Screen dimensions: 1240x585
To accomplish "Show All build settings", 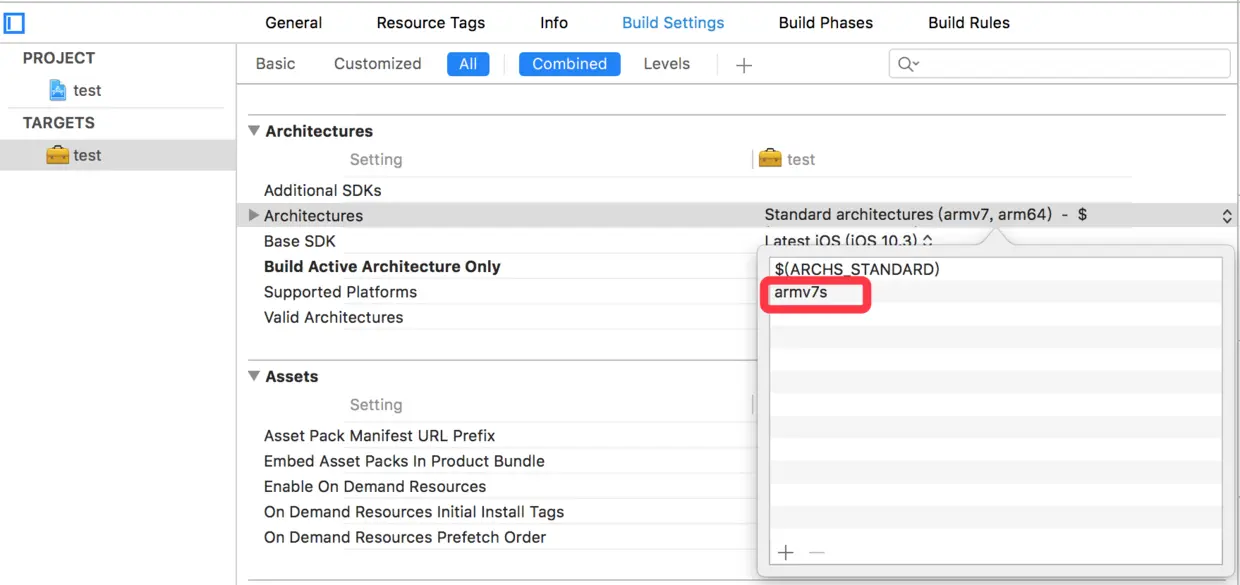I will [468, 64].
